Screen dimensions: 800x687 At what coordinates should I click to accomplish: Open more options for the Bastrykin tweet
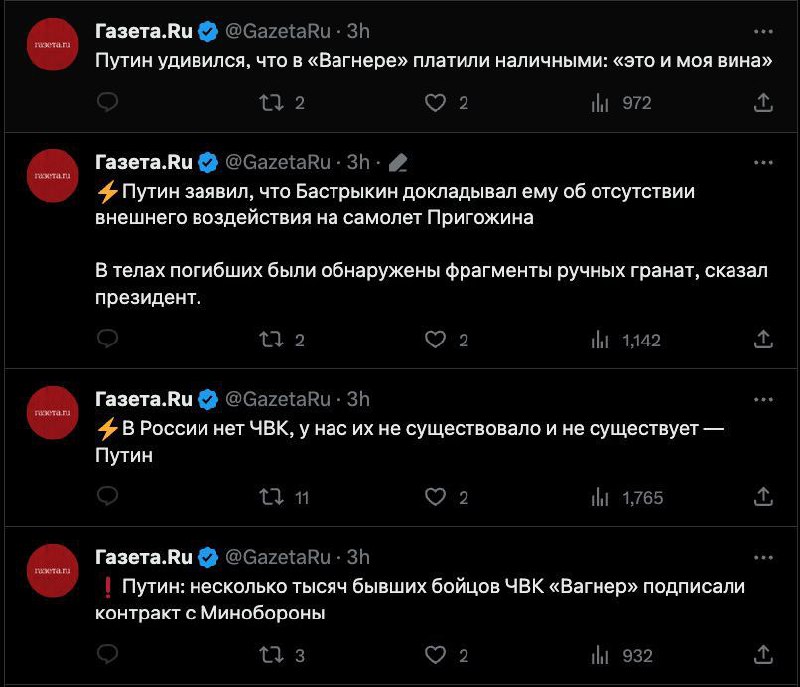pos(763,161)
